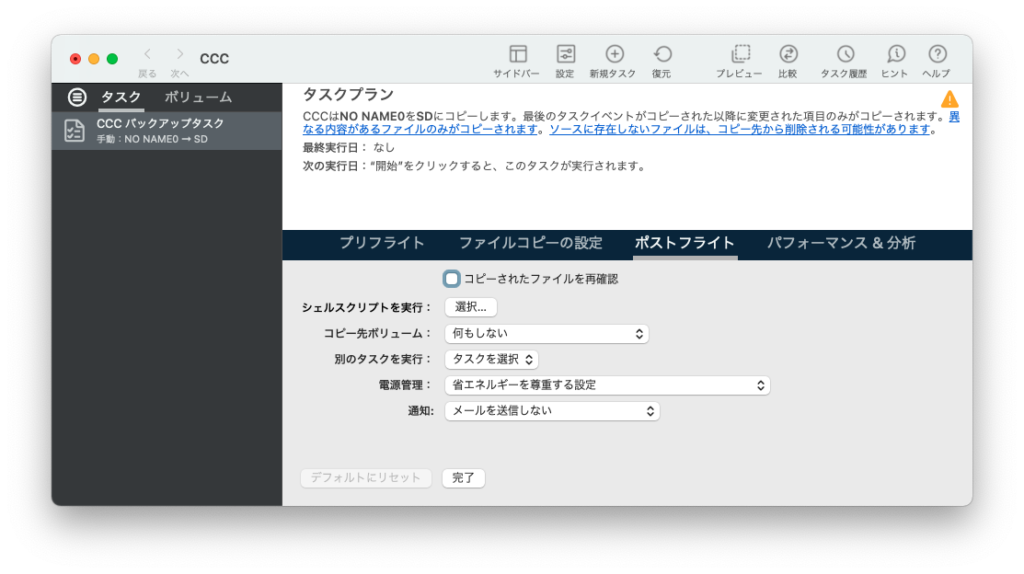The image size is (1024, 574).
Task: Click the タスクプラン heading
Action: pos(347,95)
